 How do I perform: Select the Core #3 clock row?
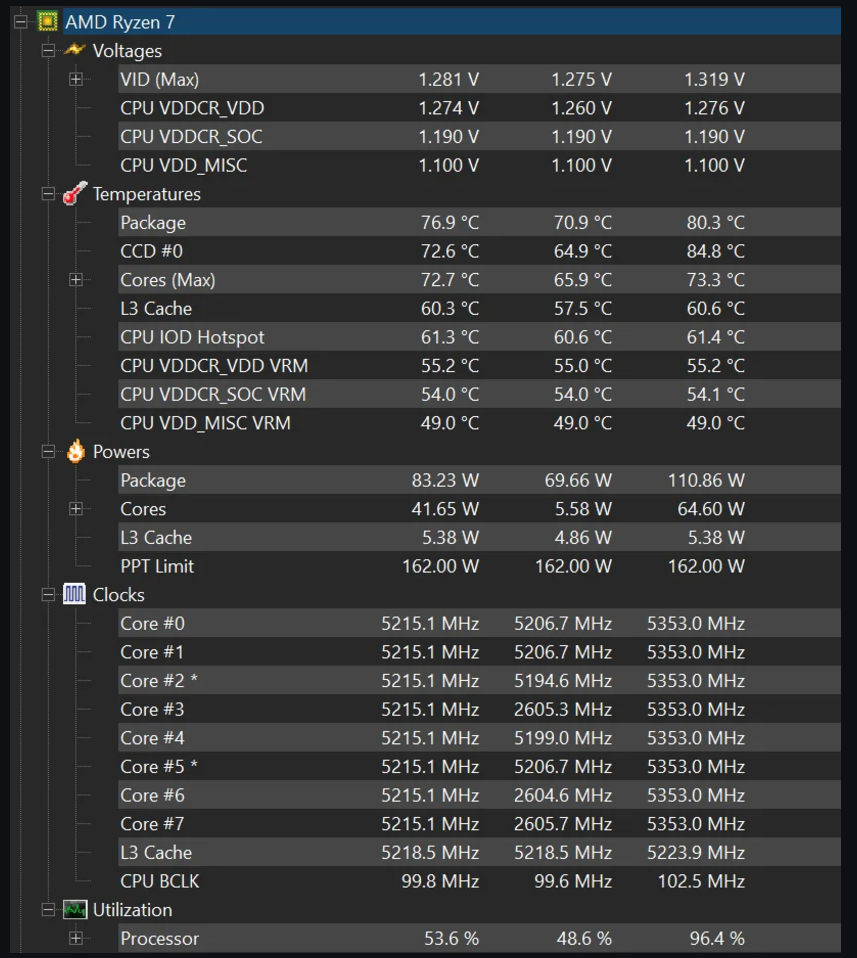coord(479,709)
